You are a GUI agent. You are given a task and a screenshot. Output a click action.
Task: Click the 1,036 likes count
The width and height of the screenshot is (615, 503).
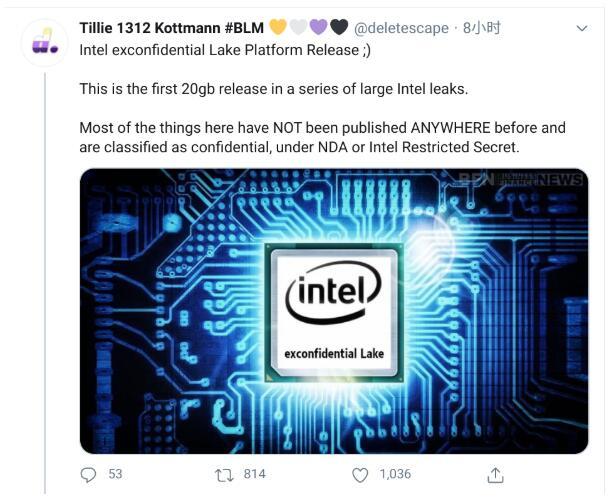coord(395,474)
